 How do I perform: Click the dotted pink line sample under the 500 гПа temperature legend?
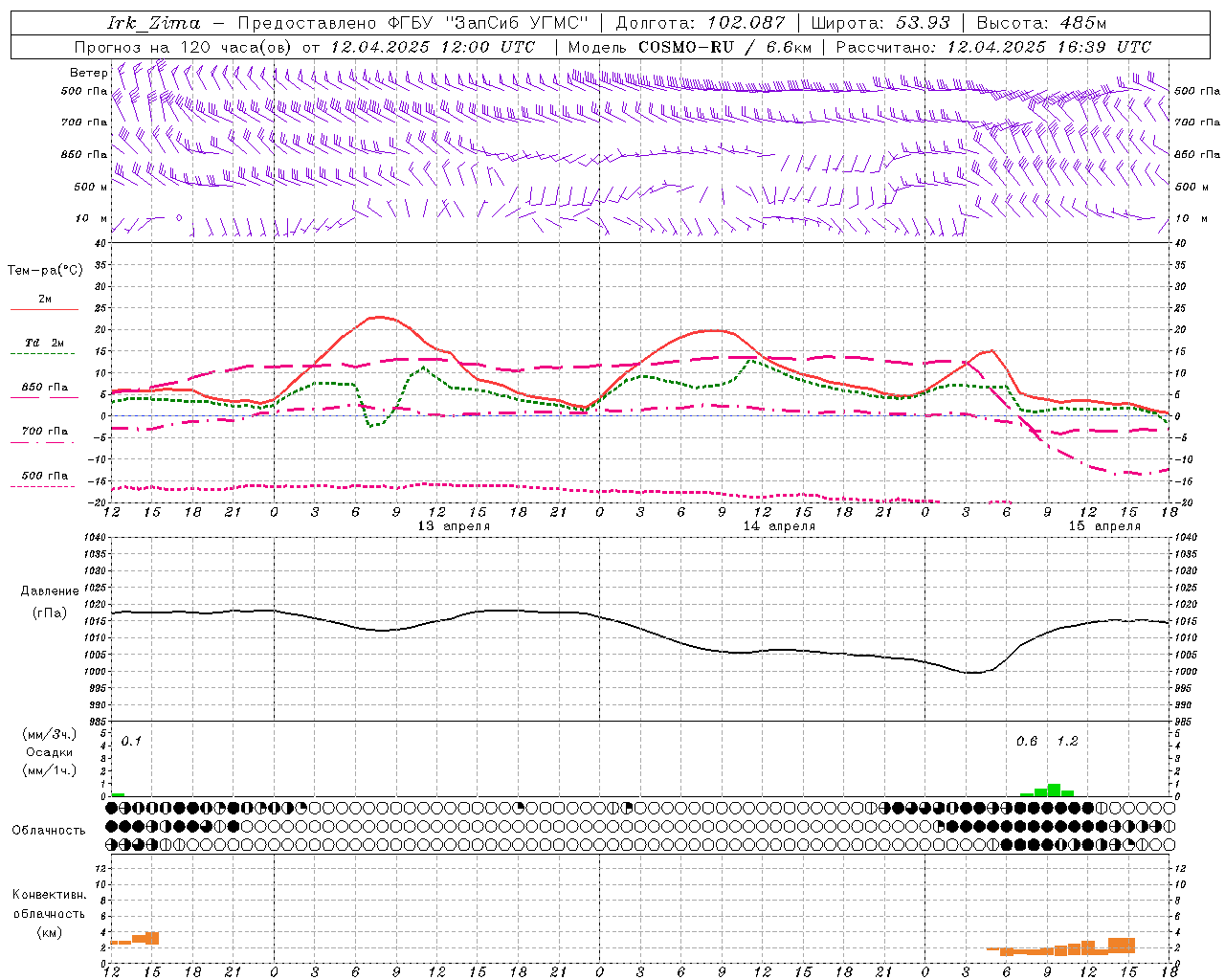click(44, 486)
